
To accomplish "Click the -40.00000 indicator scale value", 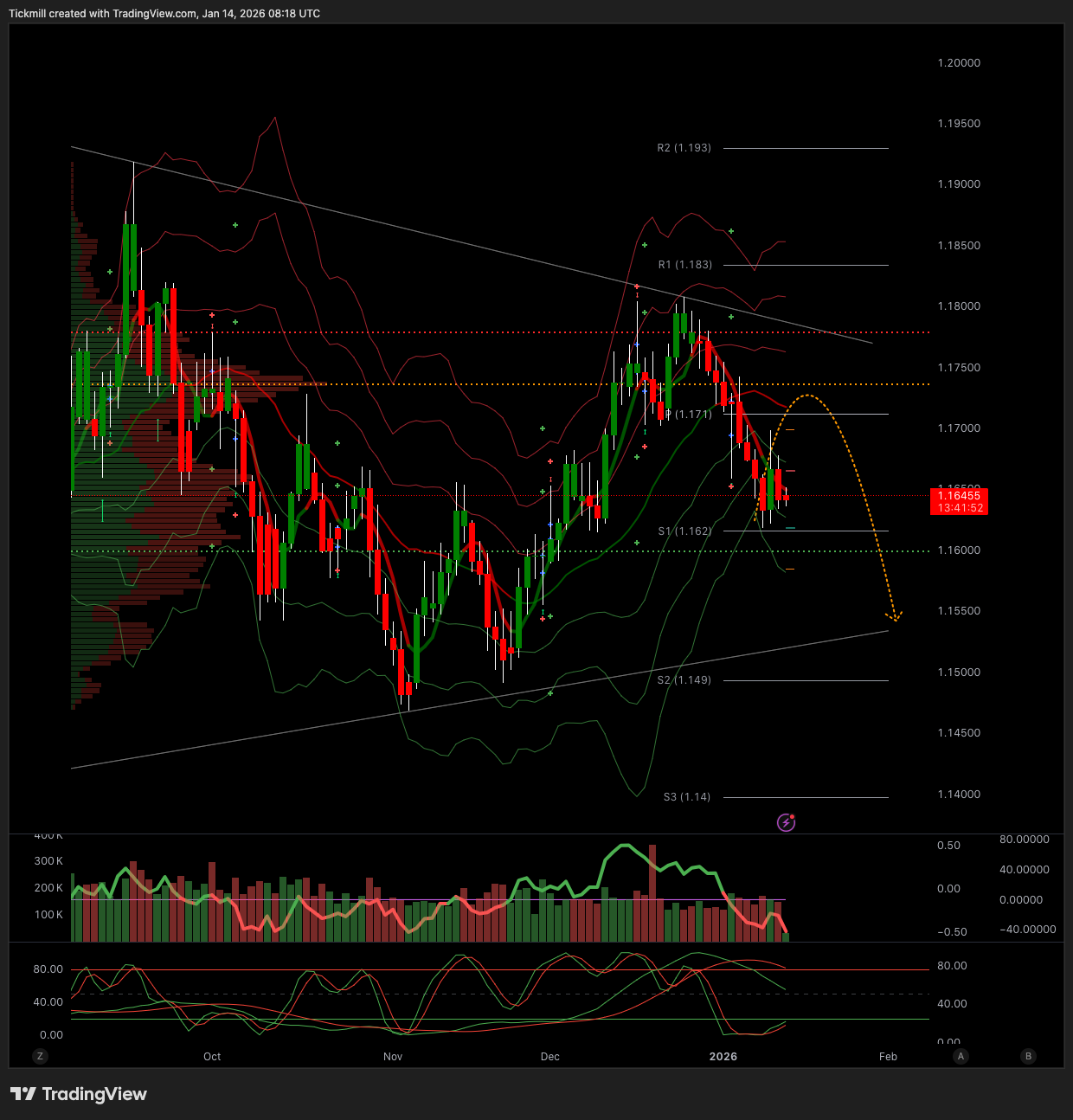I will [1027, 930].
